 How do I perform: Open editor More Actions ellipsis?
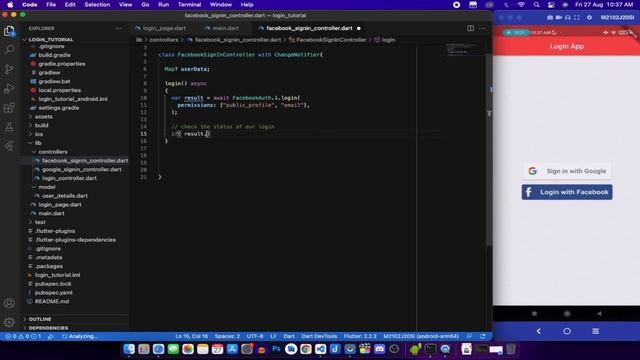click(x=482, y=28)
